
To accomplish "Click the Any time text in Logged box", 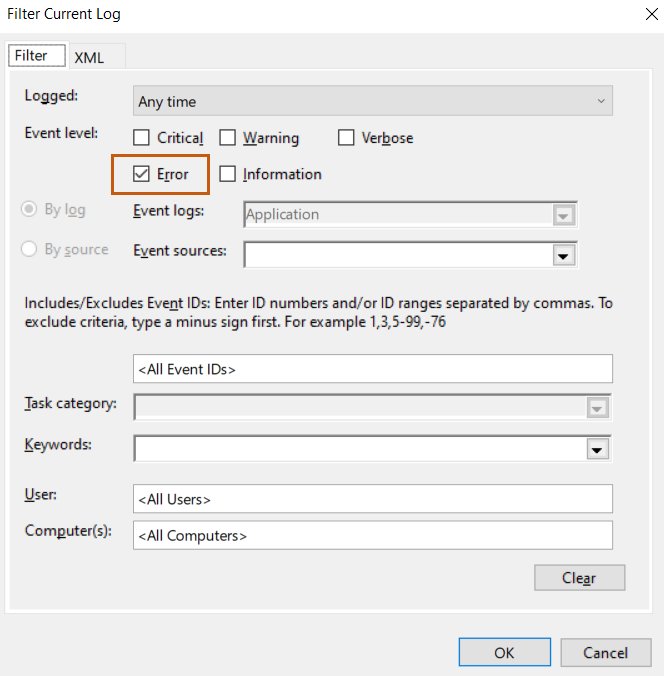I will click(x=168, y=102).
